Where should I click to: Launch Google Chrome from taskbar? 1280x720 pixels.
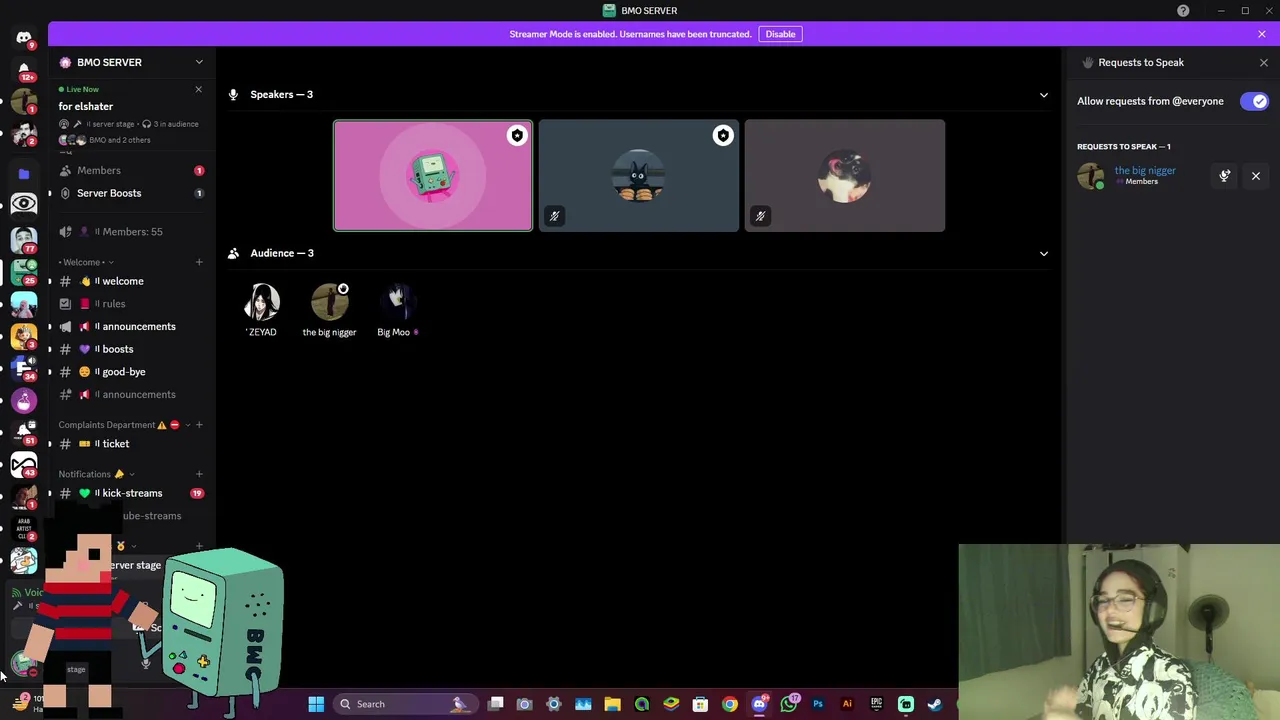tap(729, 704)
